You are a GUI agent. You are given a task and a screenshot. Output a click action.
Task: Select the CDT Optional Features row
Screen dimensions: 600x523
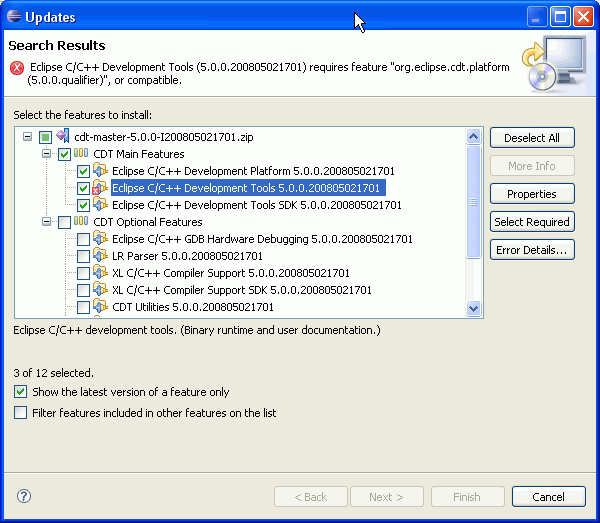[148, 222]
